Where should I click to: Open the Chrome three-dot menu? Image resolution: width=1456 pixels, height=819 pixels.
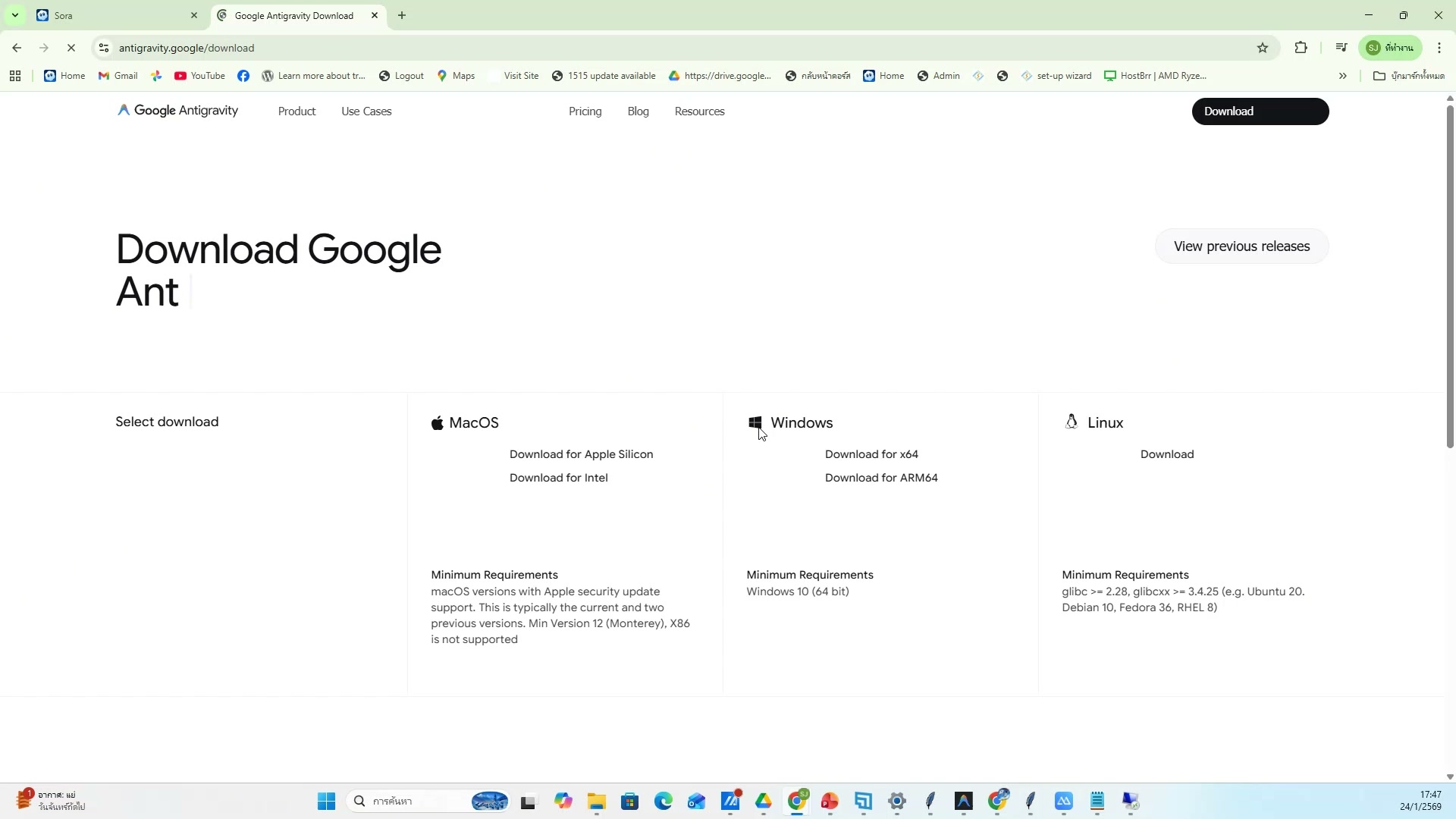coord(1439,48)
